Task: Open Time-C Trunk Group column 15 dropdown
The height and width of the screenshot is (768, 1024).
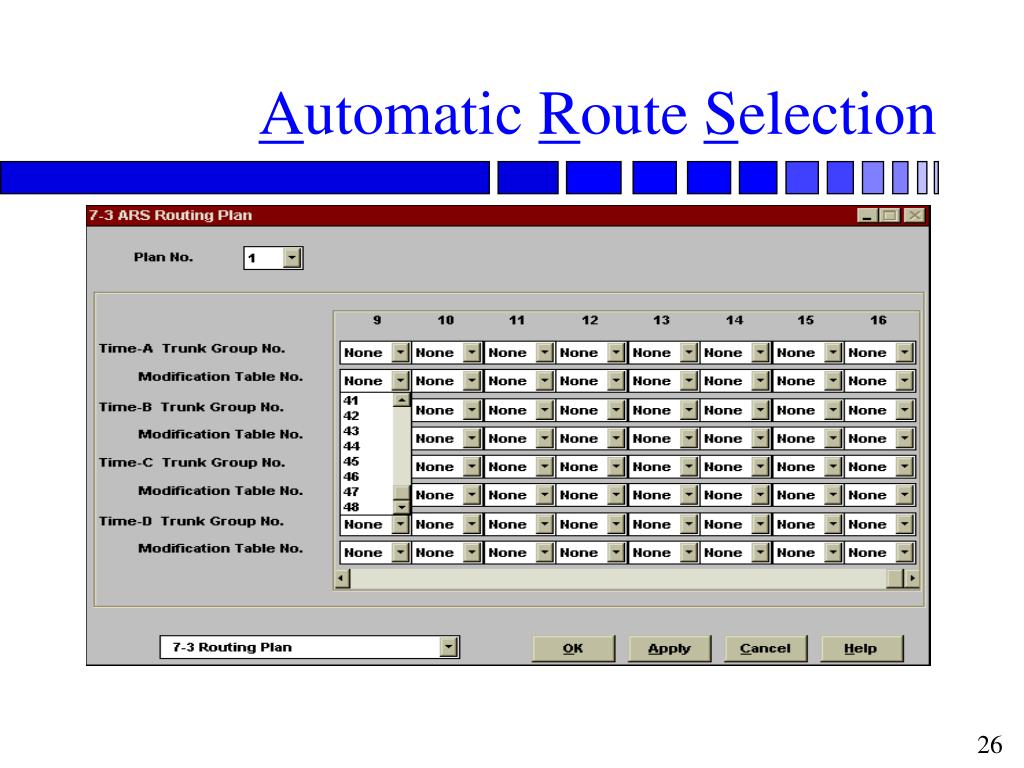Action: (833, 466)
